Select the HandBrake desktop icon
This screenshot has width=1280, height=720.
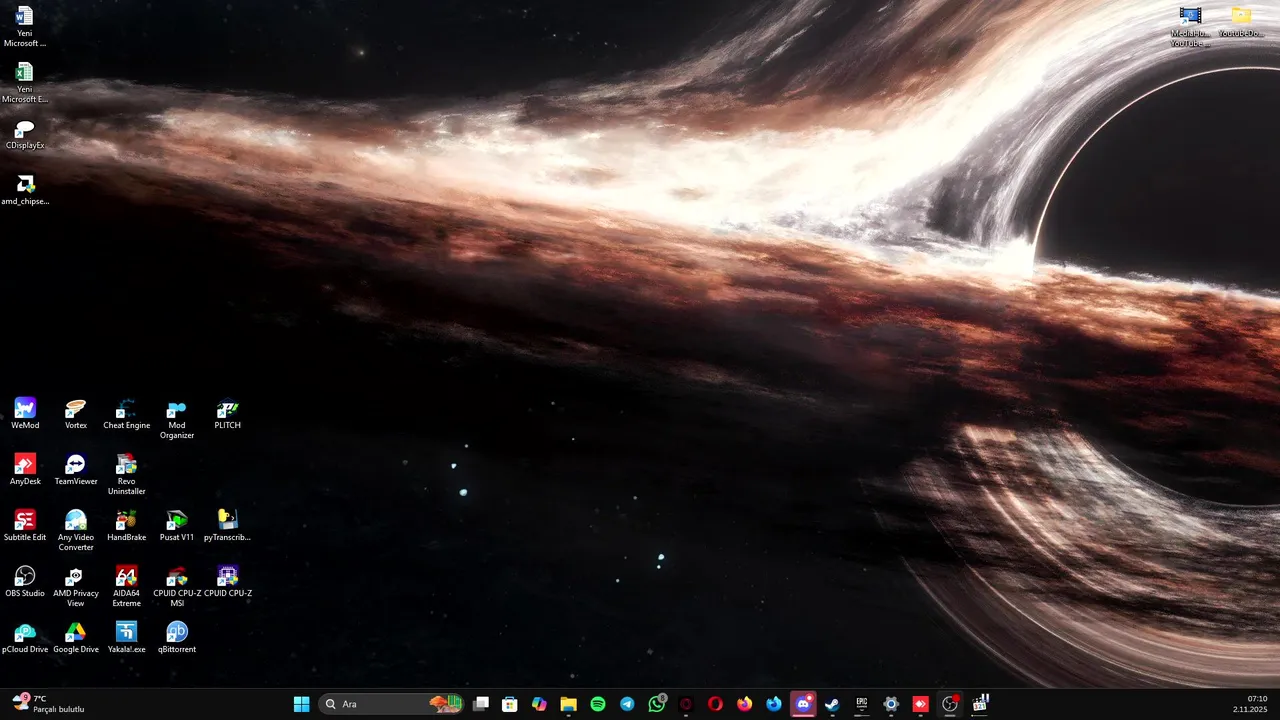[x=126, y=525]
